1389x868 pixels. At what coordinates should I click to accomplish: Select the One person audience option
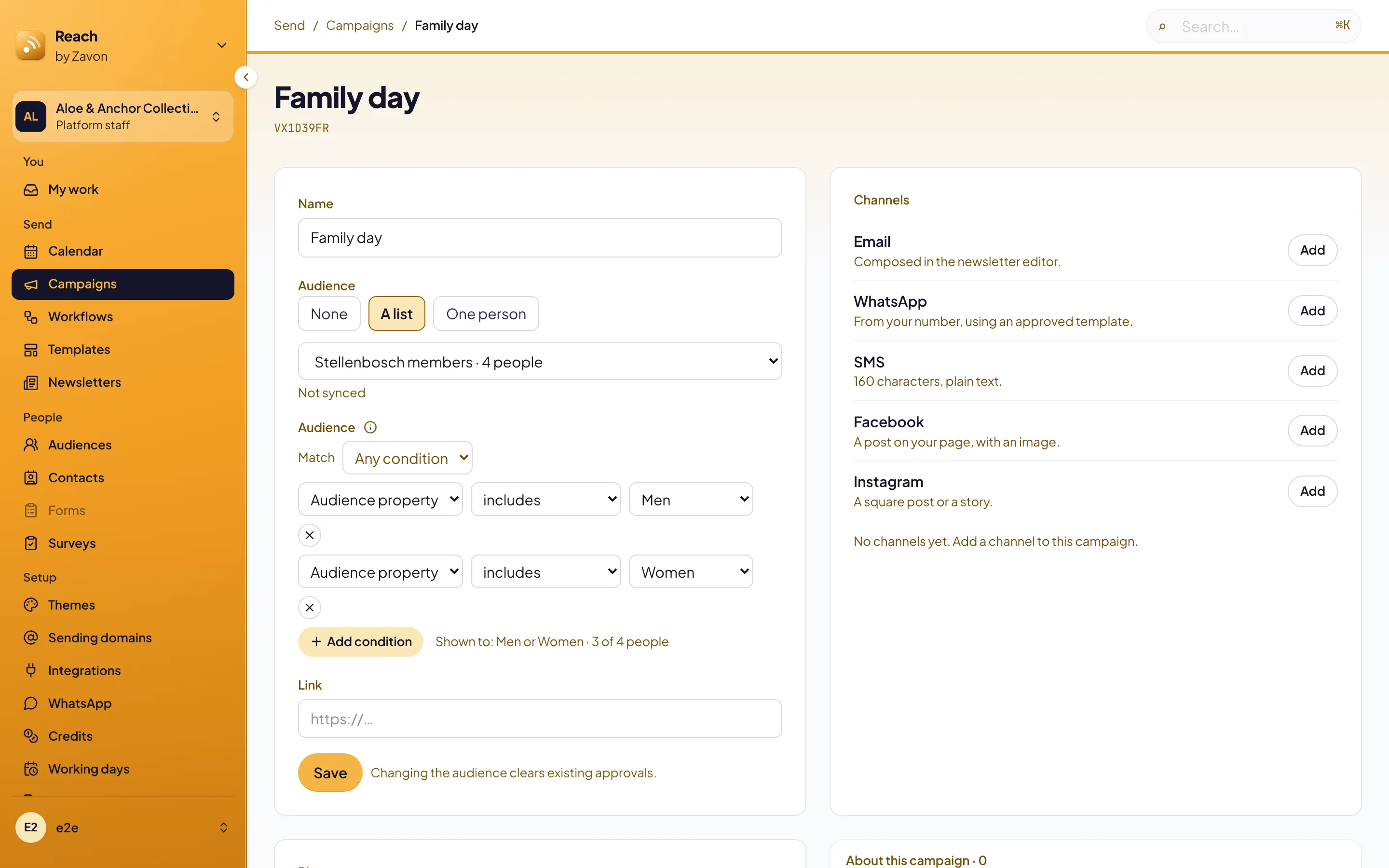(x=486, y=313)
